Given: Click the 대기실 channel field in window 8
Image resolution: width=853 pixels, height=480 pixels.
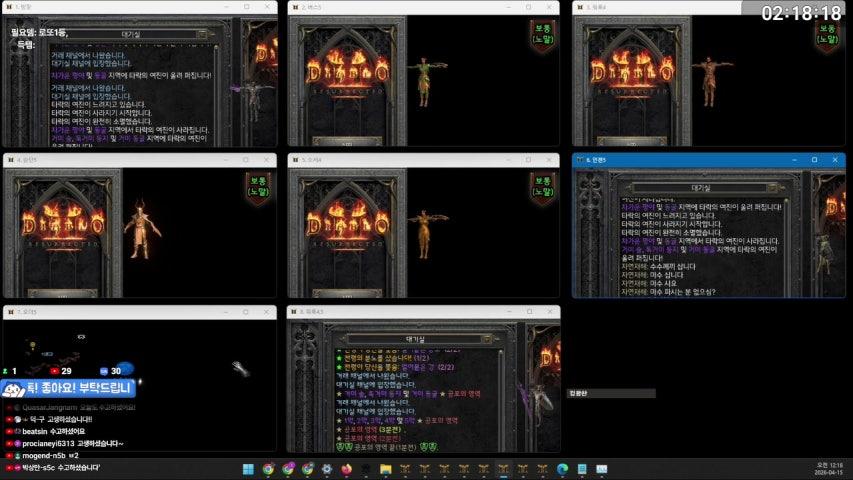Looking at the screenshot, I should 415,339.
